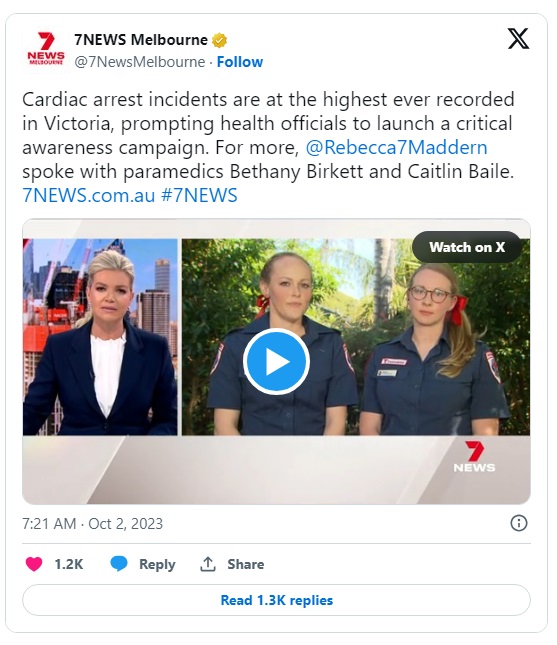Play the embedded news video
Screen dimensions: 557x645
coord(276,362)
